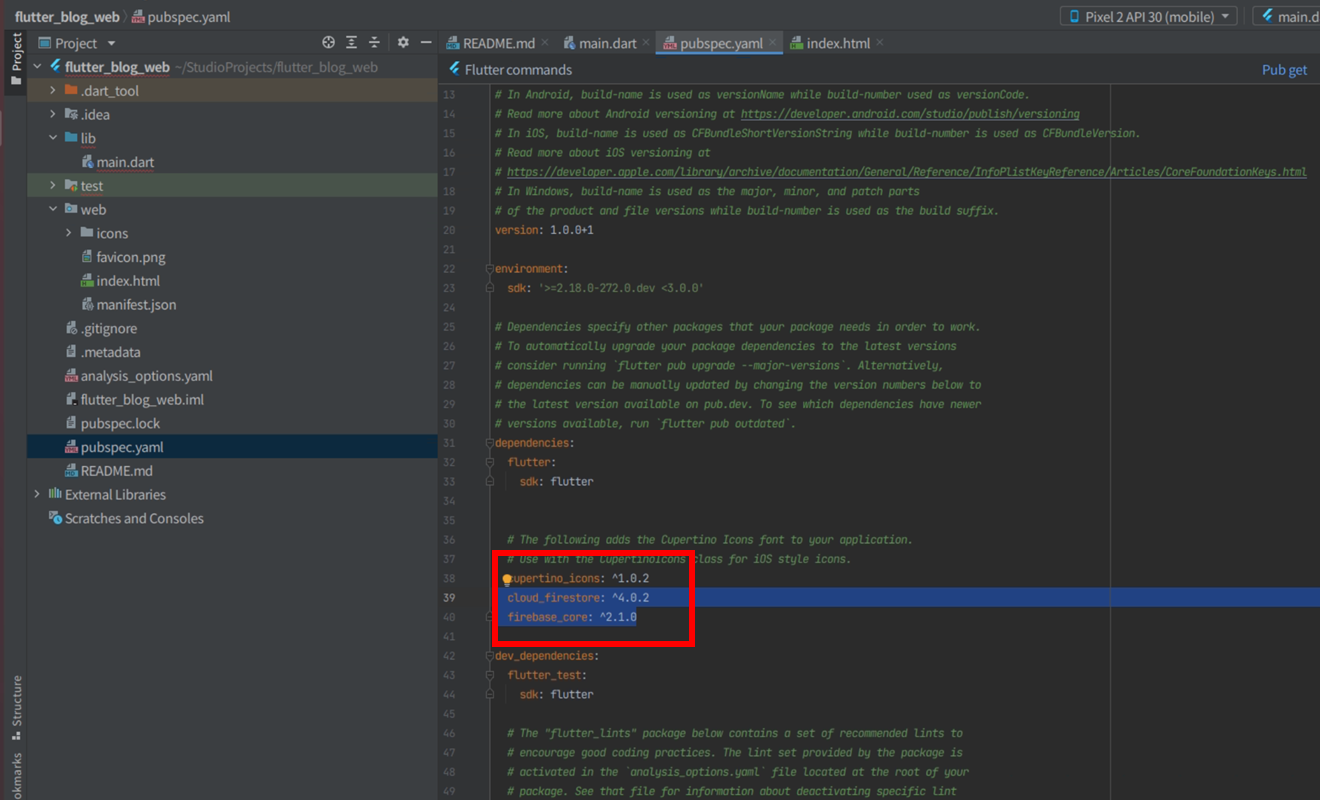
Task: Click line number 41 in gutter
Action: tap(448, 637)
